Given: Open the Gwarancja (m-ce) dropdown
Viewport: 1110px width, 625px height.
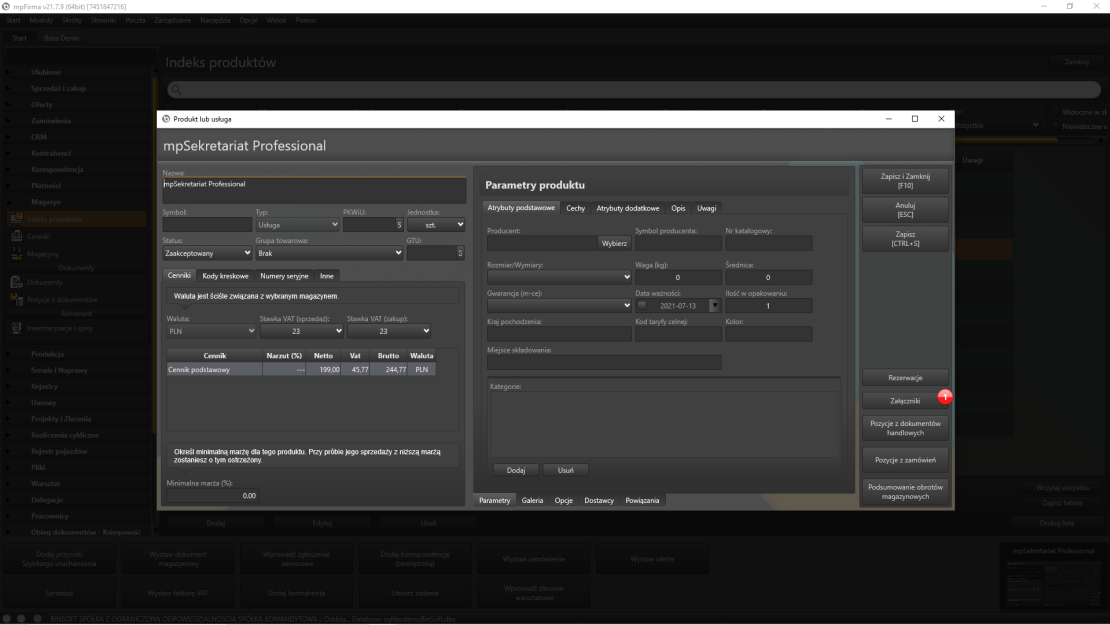Looking at the screenshot, I should 559,306.
